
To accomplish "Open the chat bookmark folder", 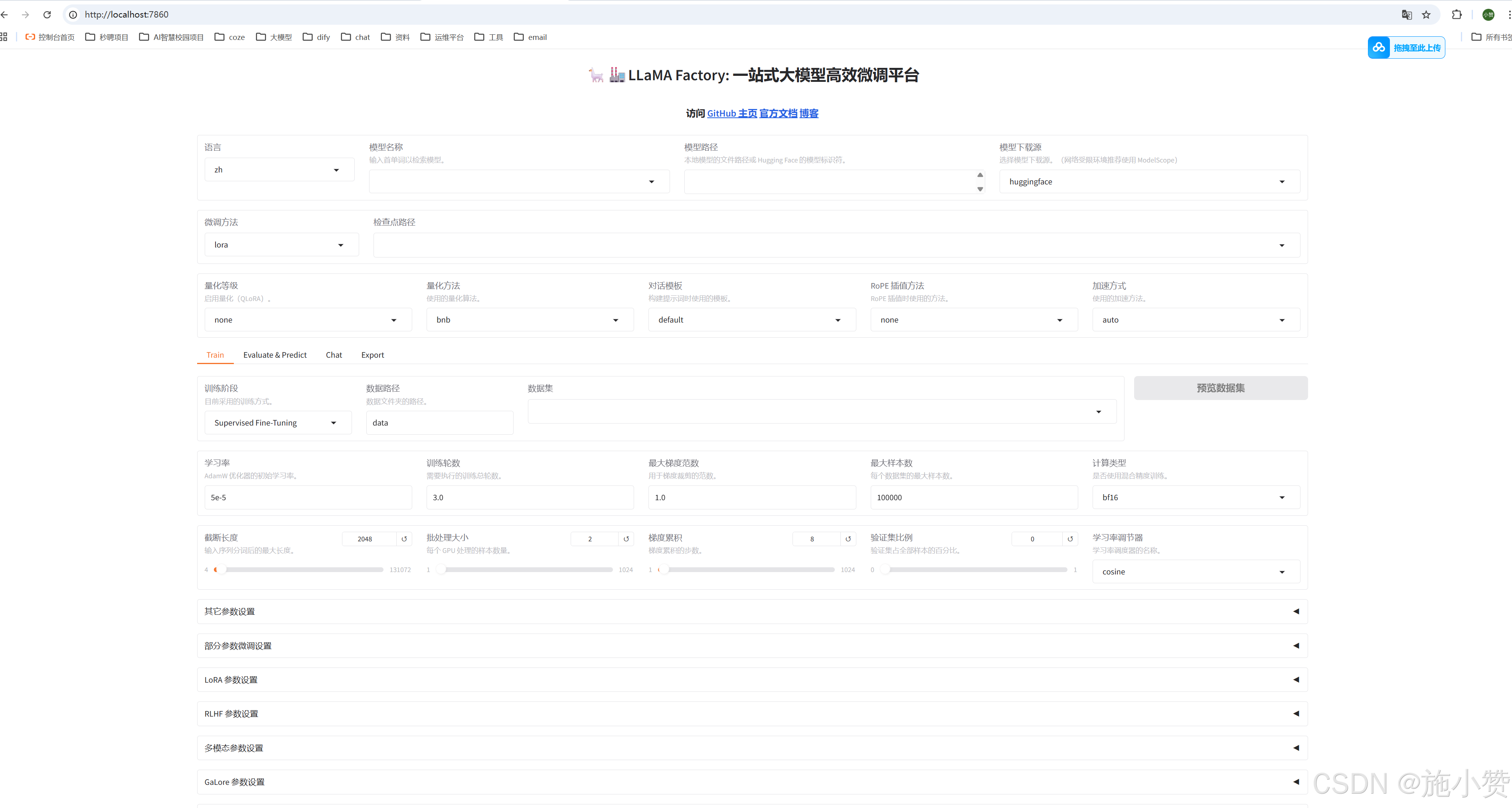I will [x=356, y=37].
